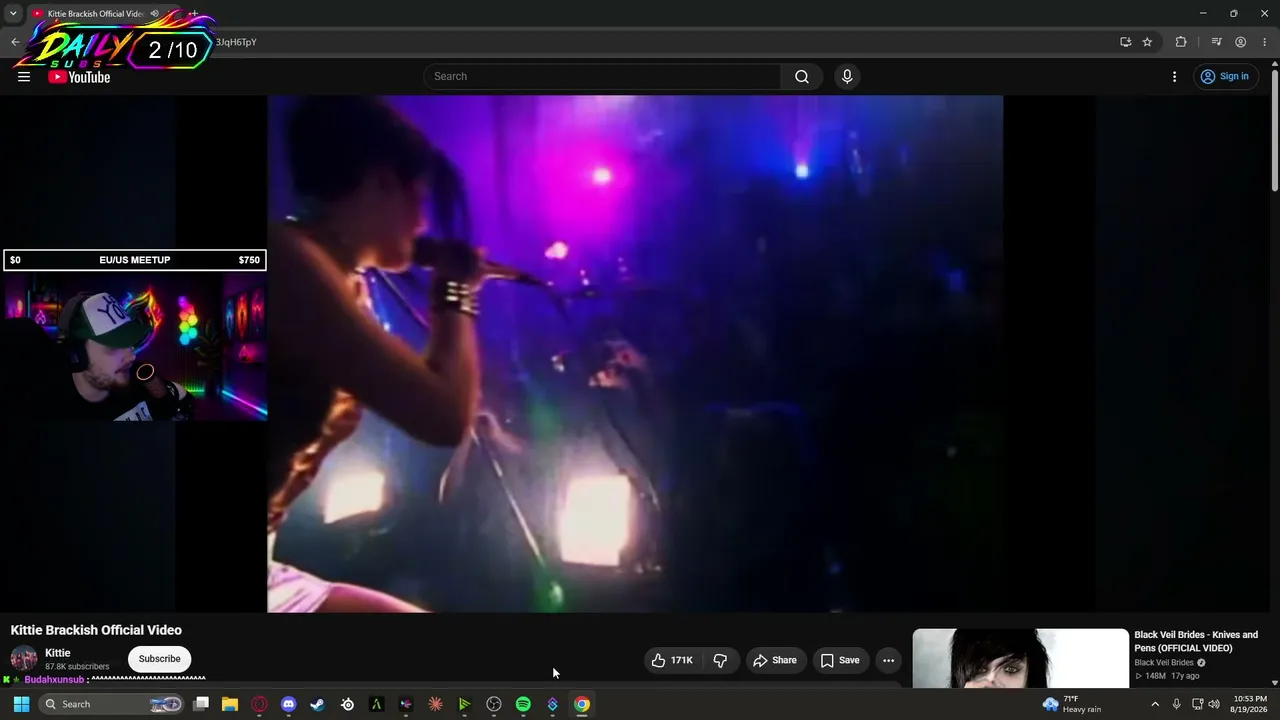1280x720 pixels.
Task: Go back in the browser
Action: (15, 42)
